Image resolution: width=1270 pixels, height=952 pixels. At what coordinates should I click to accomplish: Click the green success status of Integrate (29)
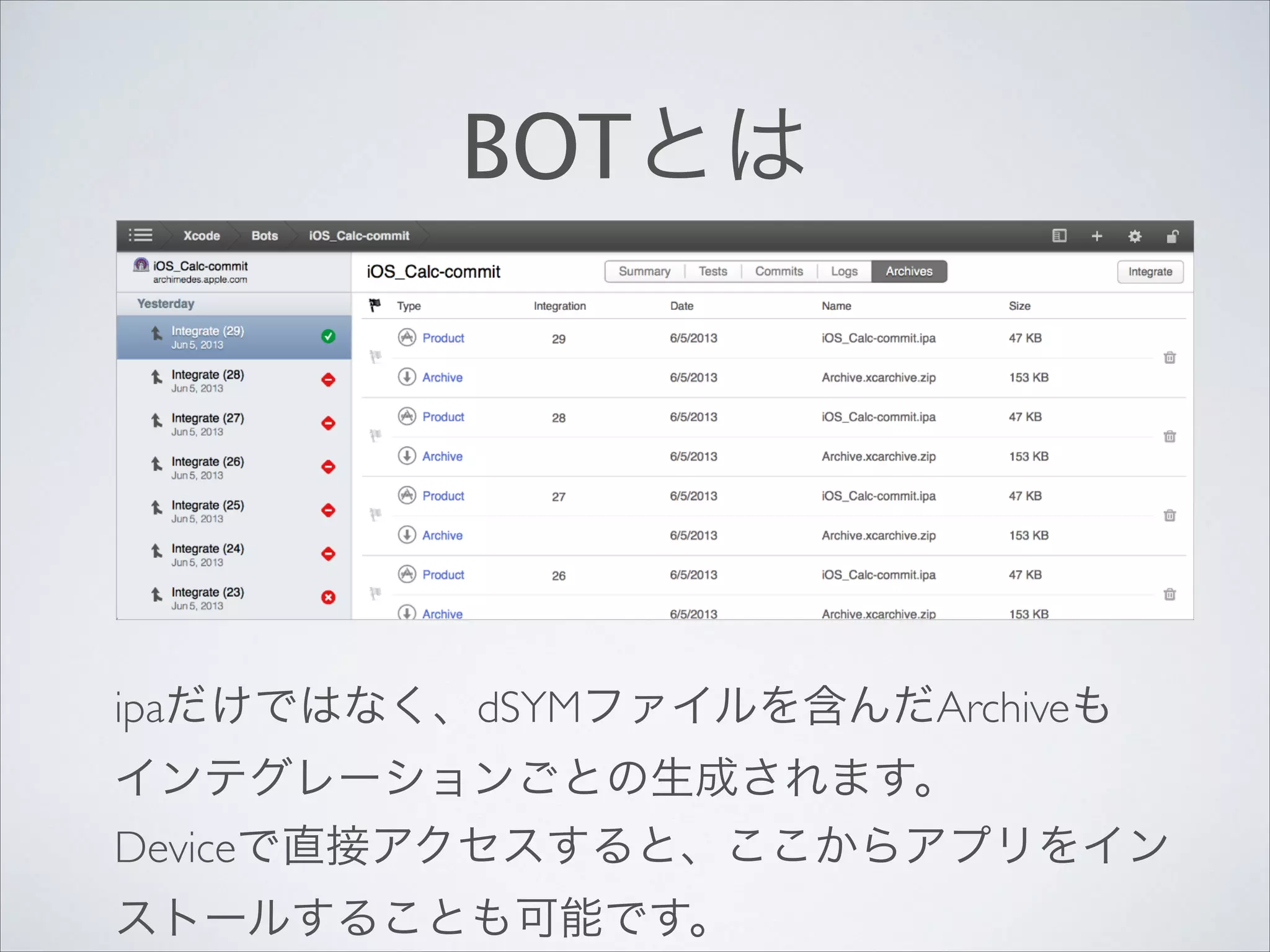328,337
